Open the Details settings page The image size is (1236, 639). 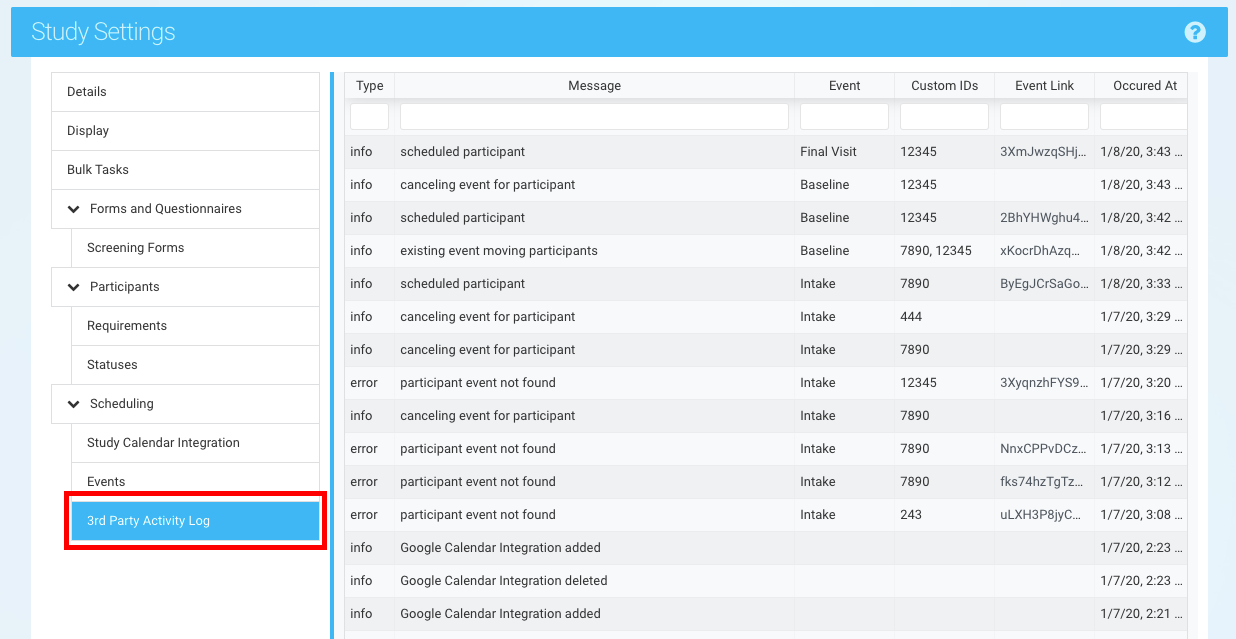click(87, 92)
